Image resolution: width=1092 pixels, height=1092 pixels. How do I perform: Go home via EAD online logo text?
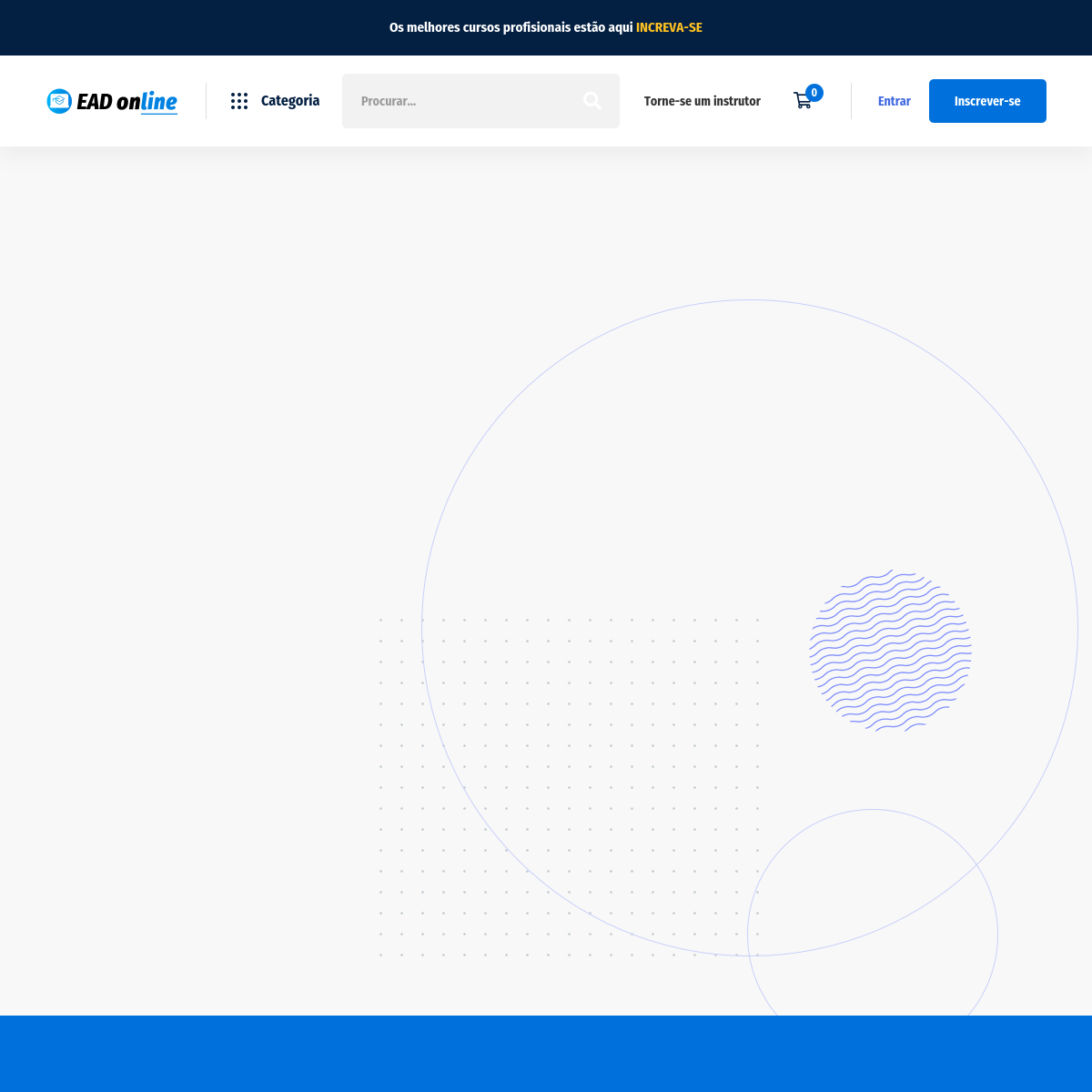(x=126, y=101)
